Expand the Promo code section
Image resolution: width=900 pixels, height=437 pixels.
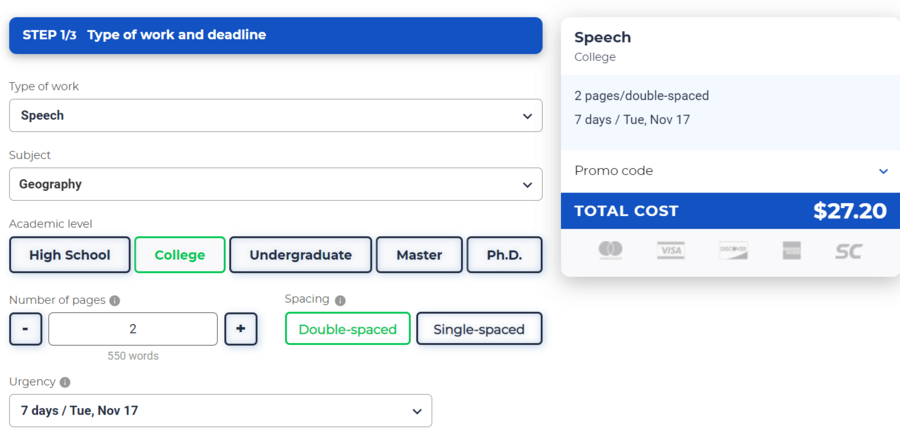pyautogui.click(x=731, y=171)
